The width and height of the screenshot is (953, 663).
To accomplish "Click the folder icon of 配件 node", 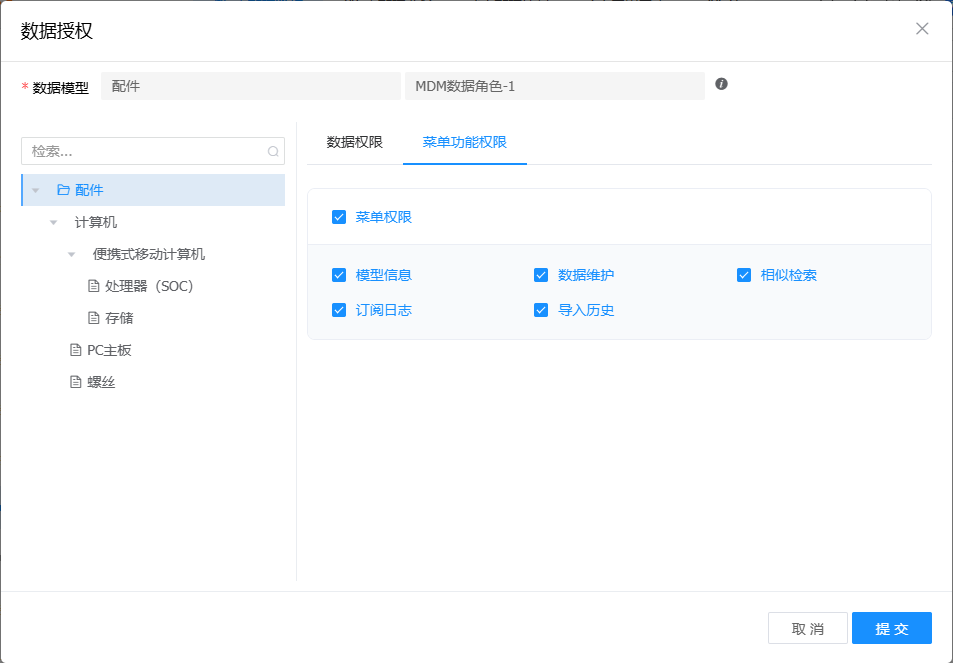I will [x=63, y=190].
